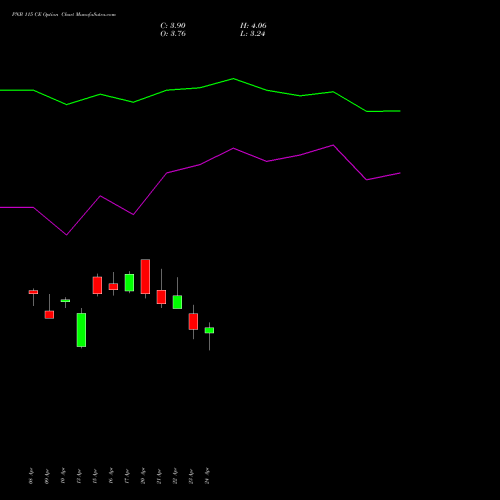Click the thin green candle on 10 Apr
The width and height of the screenshot is (500, 500).
click(x=65, y=301)
